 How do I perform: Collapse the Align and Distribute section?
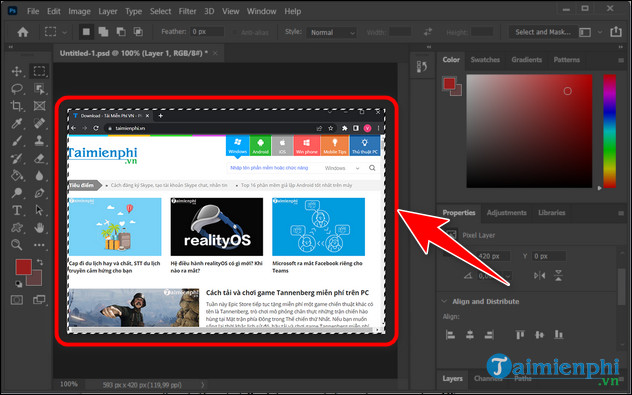click(444, 301)
